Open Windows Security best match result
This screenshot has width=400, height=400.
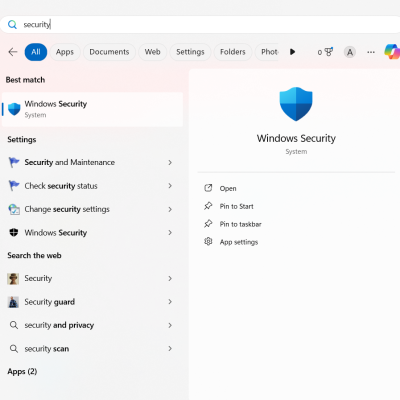point(92,109)
